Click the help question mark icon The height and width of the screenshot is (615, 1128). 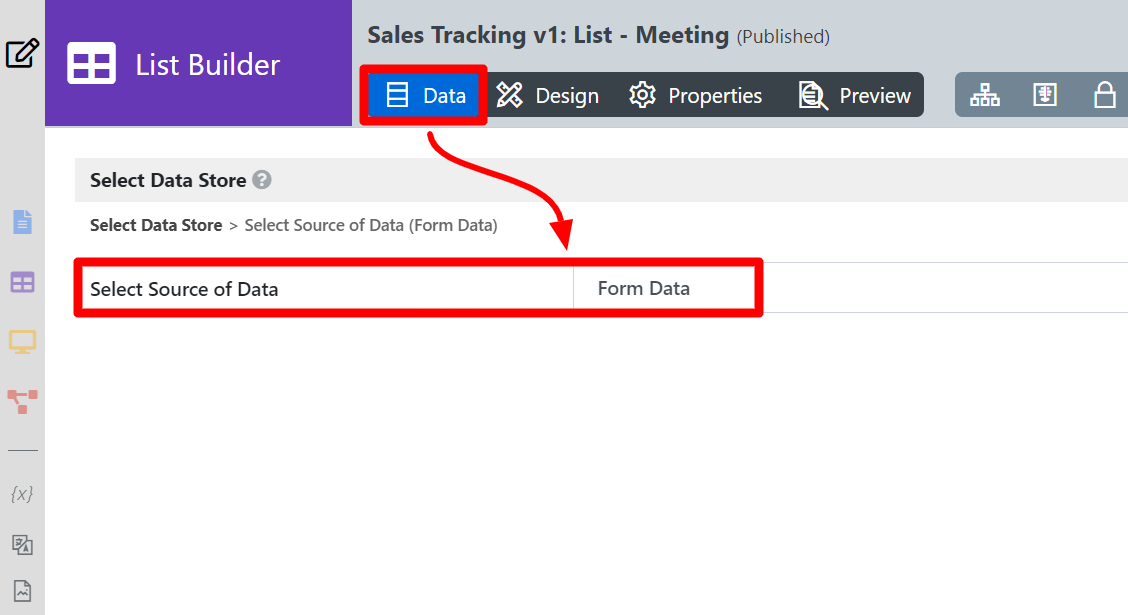coord(262,180)
